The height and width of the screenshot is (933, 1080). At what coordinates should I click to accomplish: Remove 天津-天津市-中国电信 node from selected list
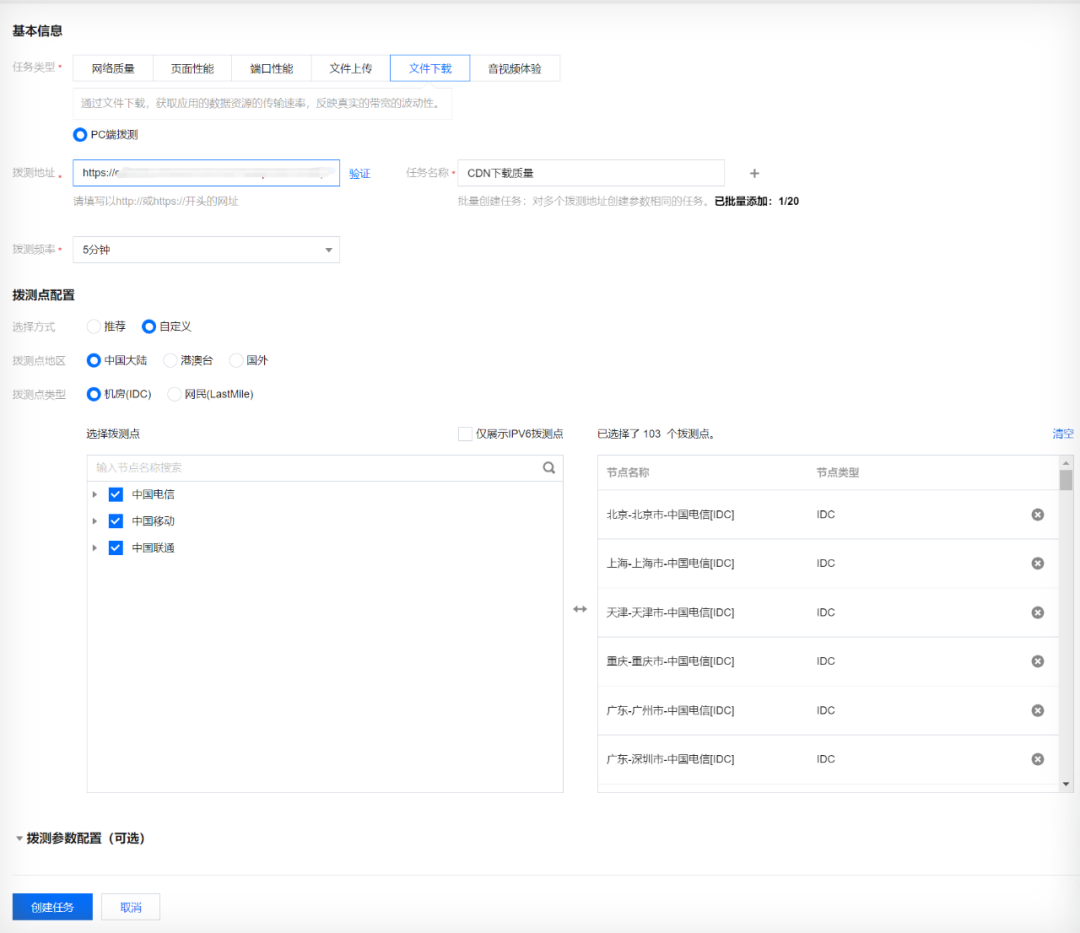[1037, 612]
